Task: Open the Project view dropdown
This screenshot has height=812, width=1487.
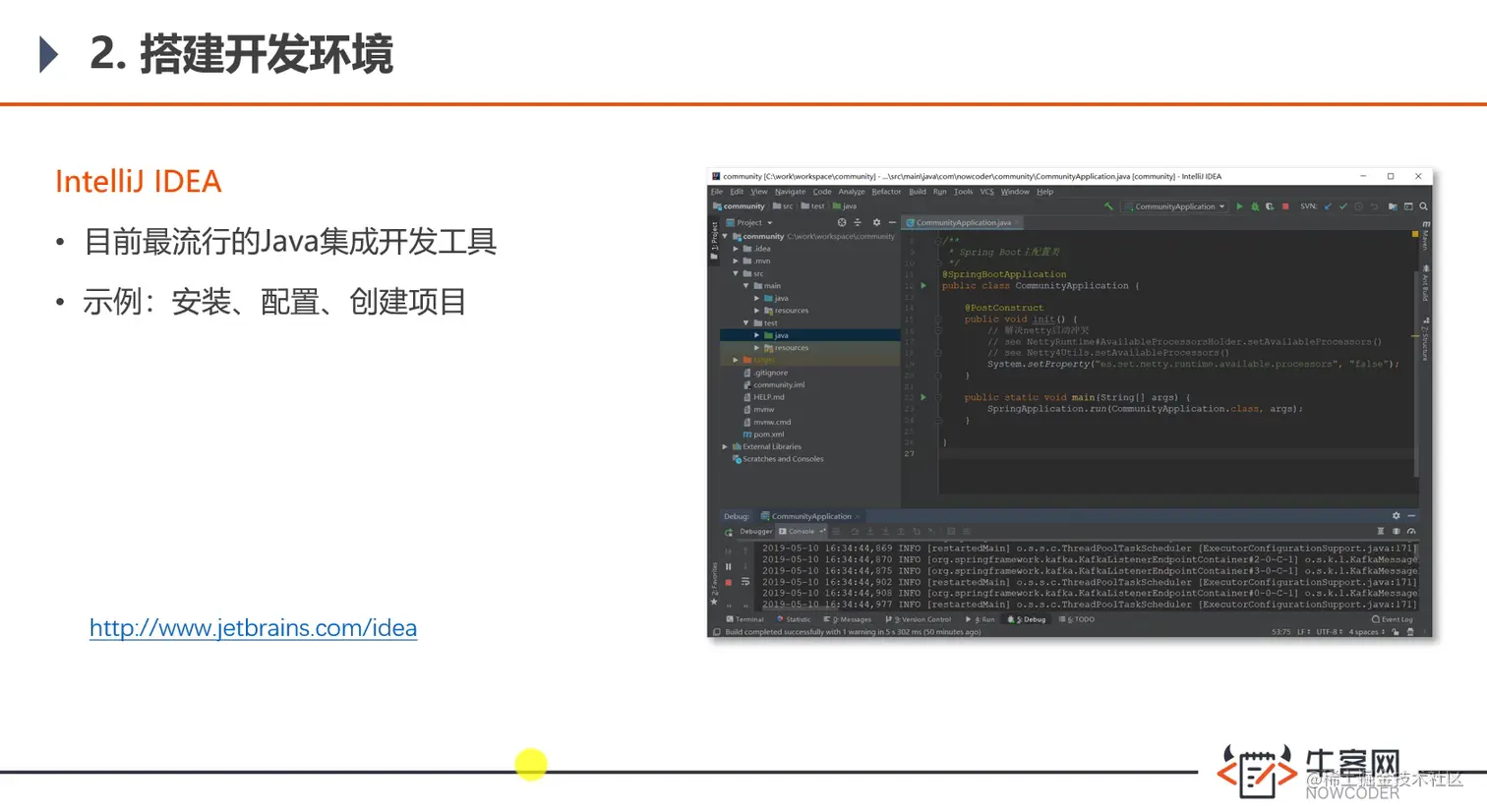Action: (749, 222)
